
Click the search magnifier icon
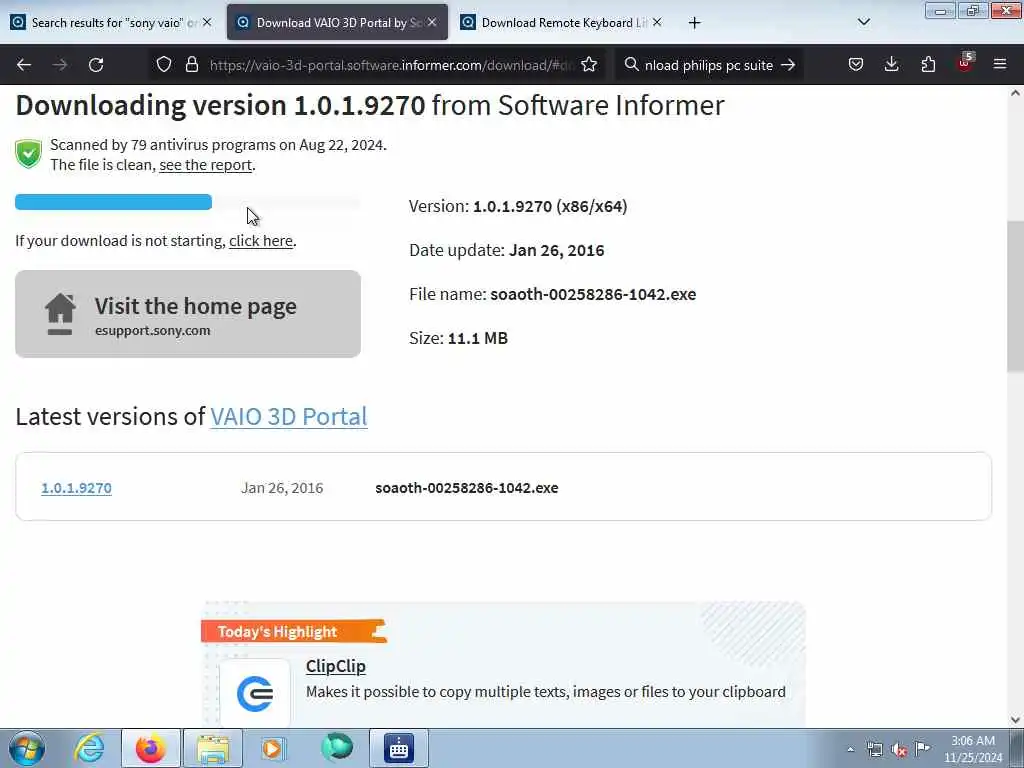pos(631,65)
